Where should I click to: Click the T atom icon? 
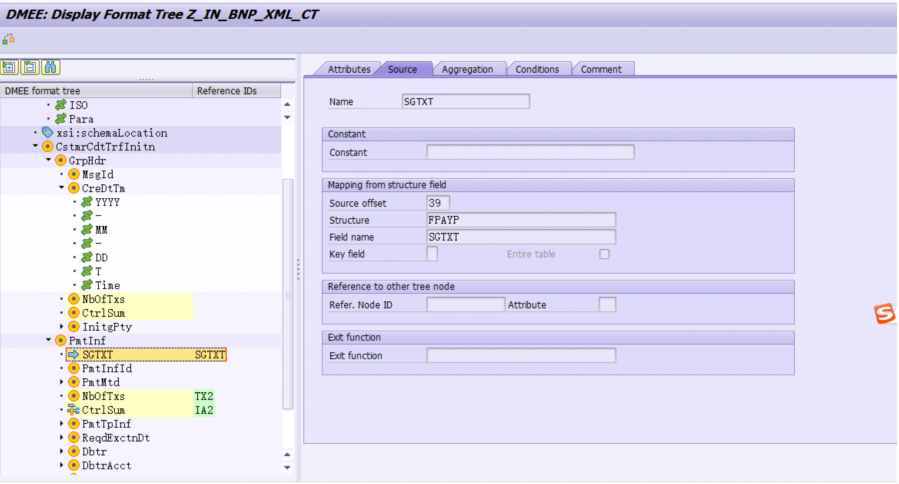(87, 271)
